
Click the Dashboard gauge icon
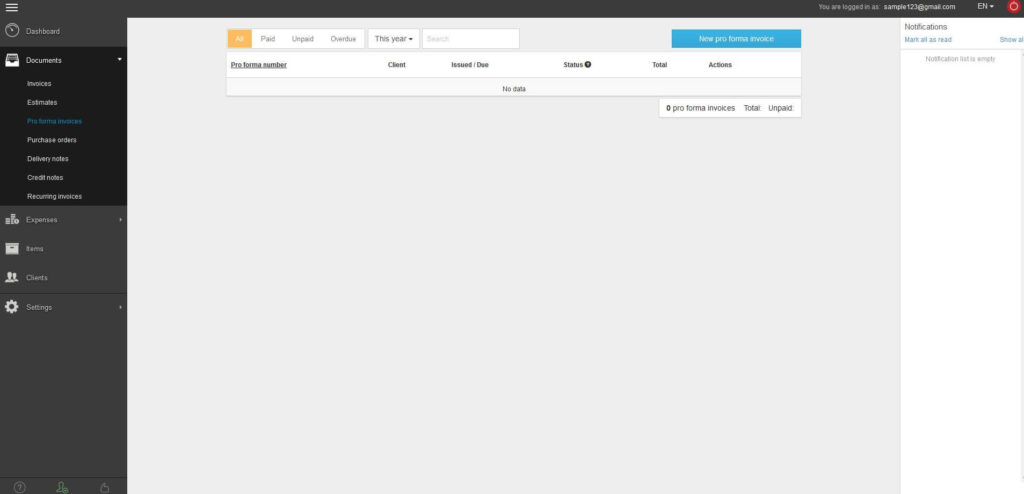tap(12, 31)
